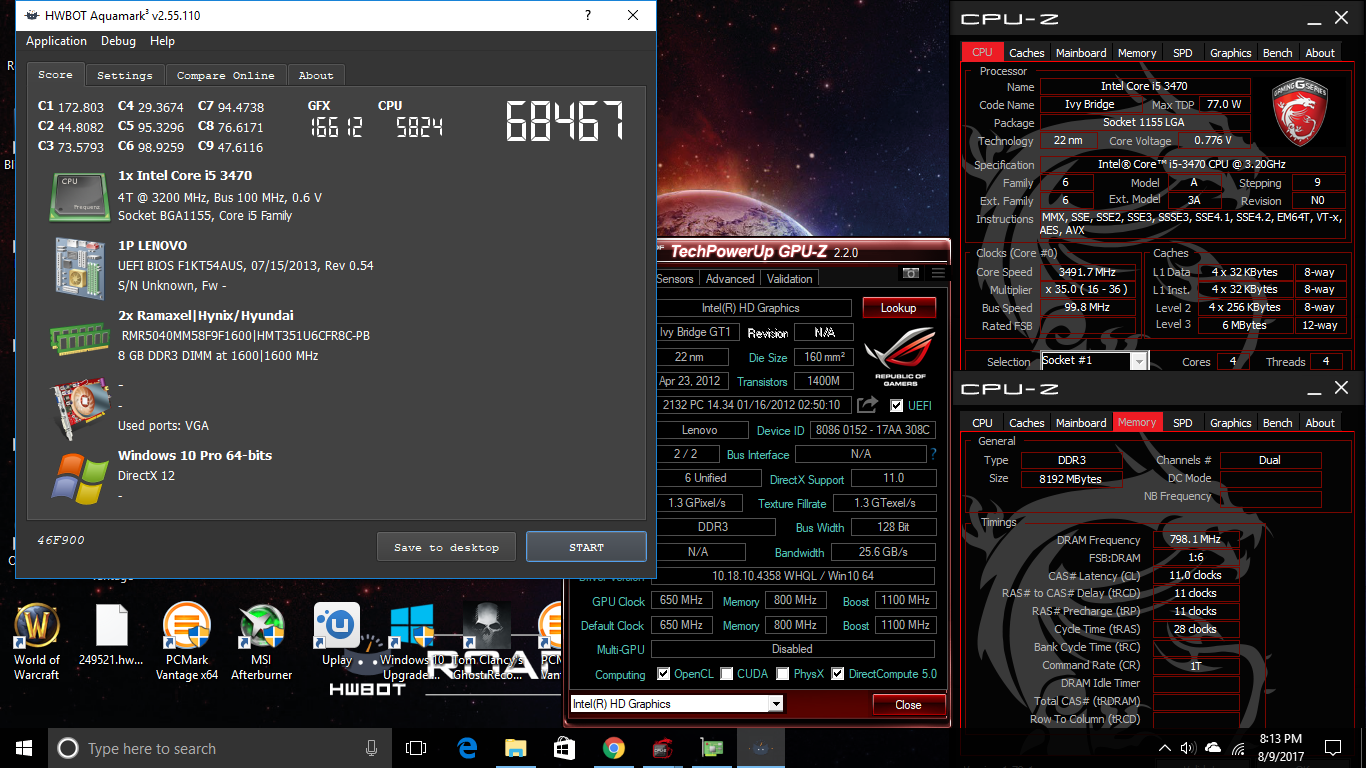Open the Application menu in Aquamark
Image resolution: width=1366 pixels, height=768 pixels.
click(56, 41)
